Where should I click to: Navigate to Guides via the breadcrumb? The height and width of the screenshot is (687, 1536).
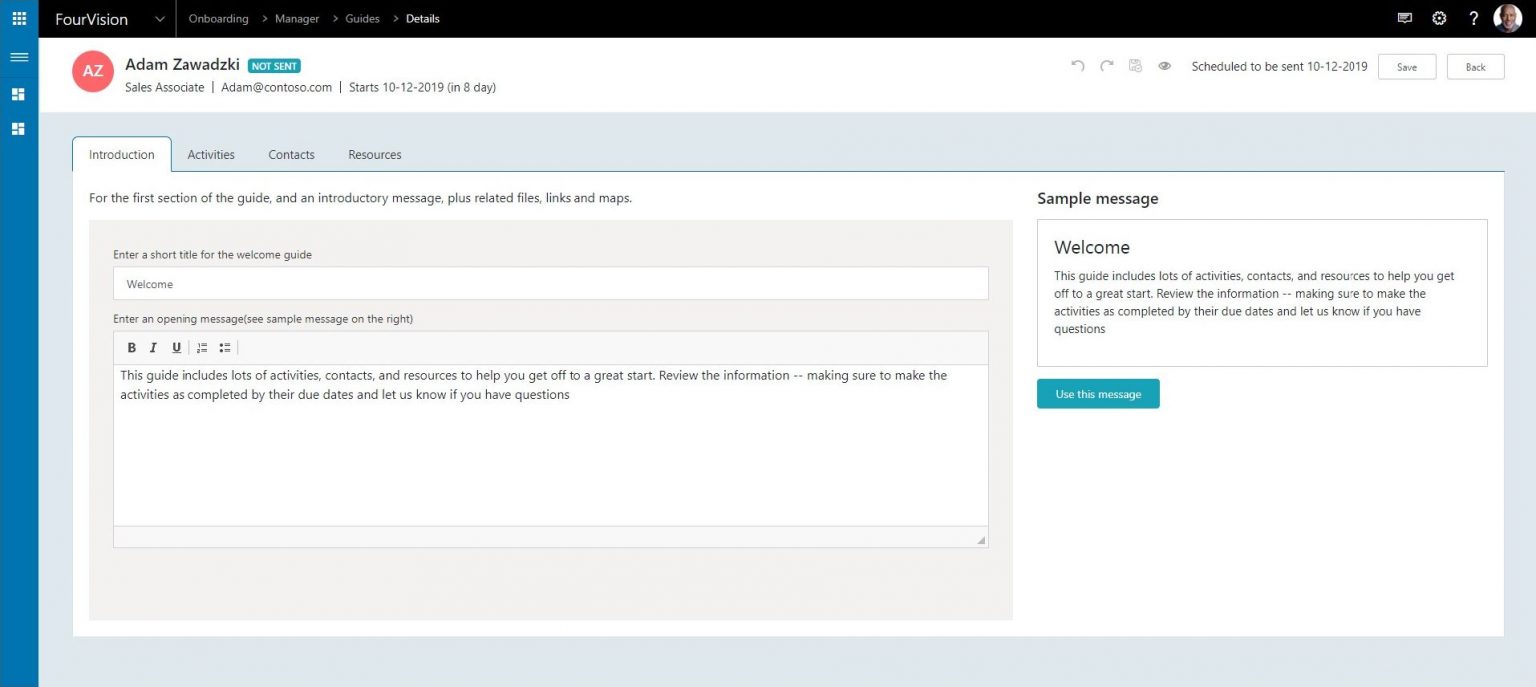[361, 18]
